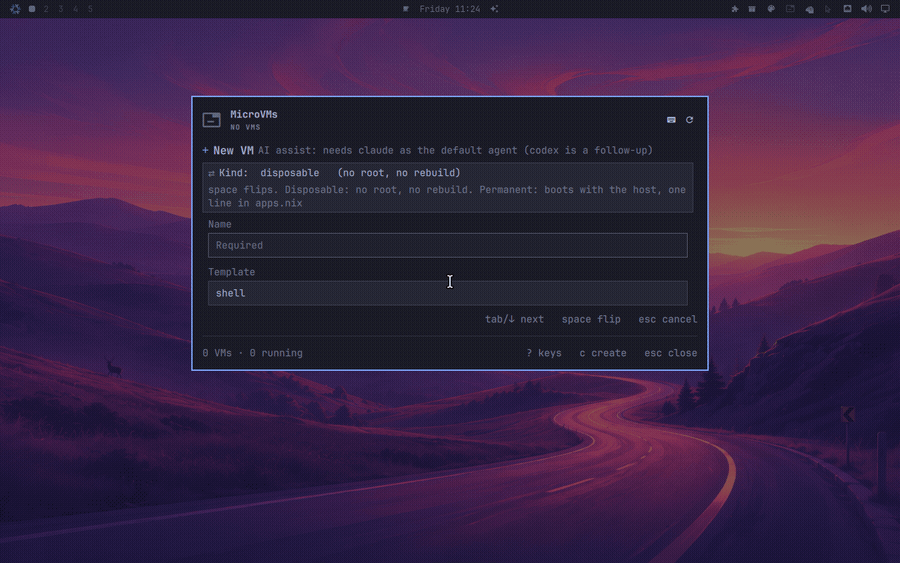Click the keyboard shortcuts icon in the MicroVMs header
The width and height of the screenshot is (900, 563).
click(671, 119)
